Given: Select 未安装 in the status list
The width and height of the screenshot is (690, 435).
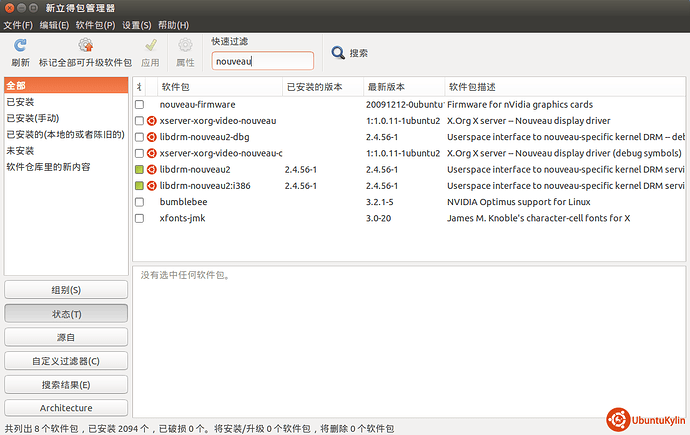Looking at the screenshot, I should pyautogui.click(x=21, y=151).
